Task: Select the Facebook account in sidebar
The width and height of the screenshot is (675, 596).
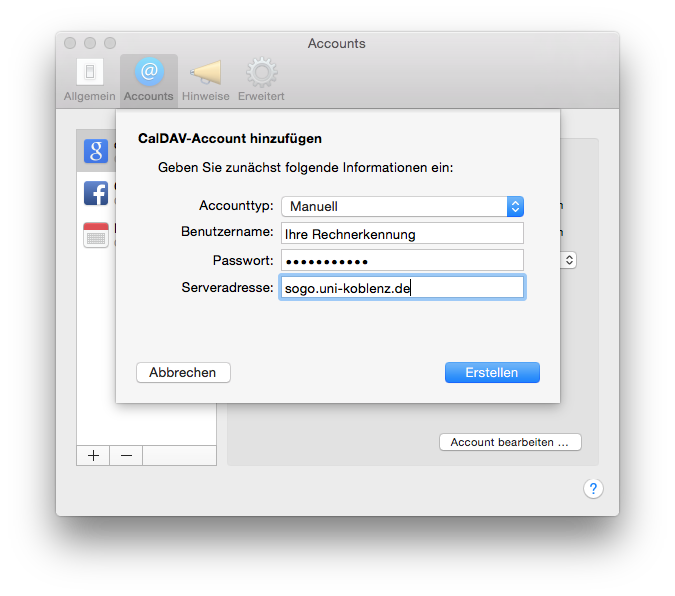Action: (96, 193)
